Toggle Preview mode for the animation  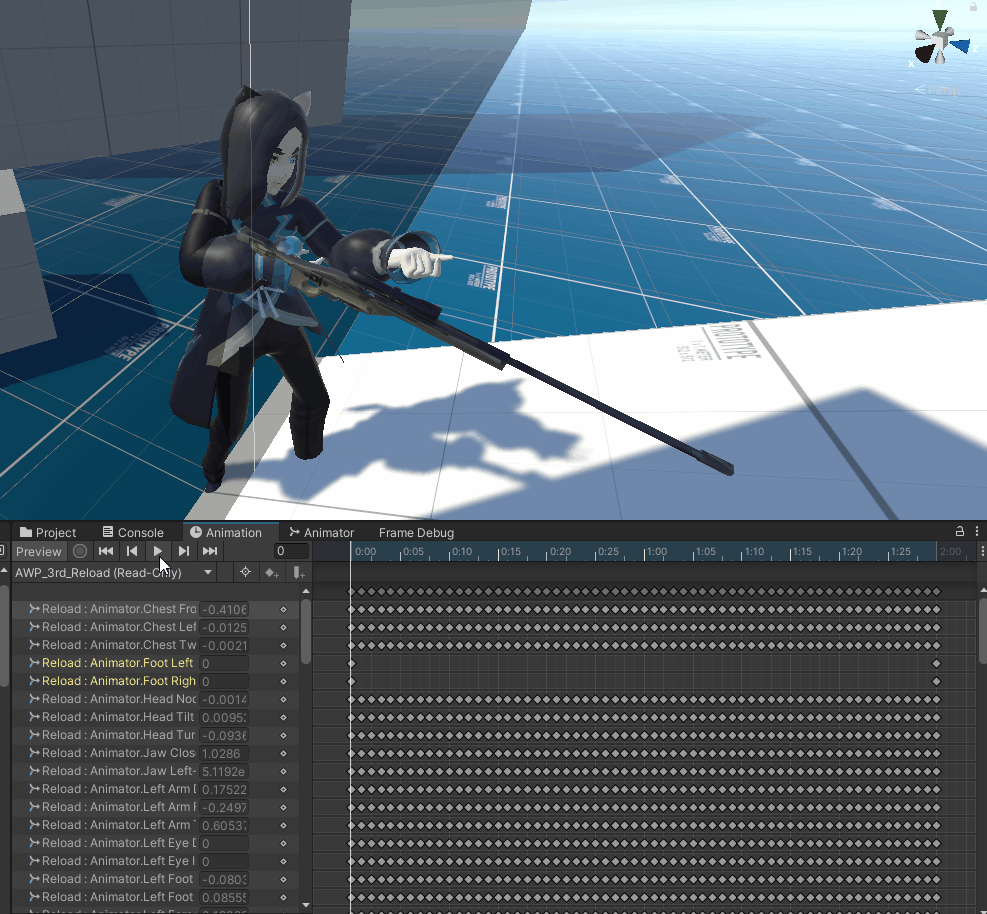click(38, 551)
